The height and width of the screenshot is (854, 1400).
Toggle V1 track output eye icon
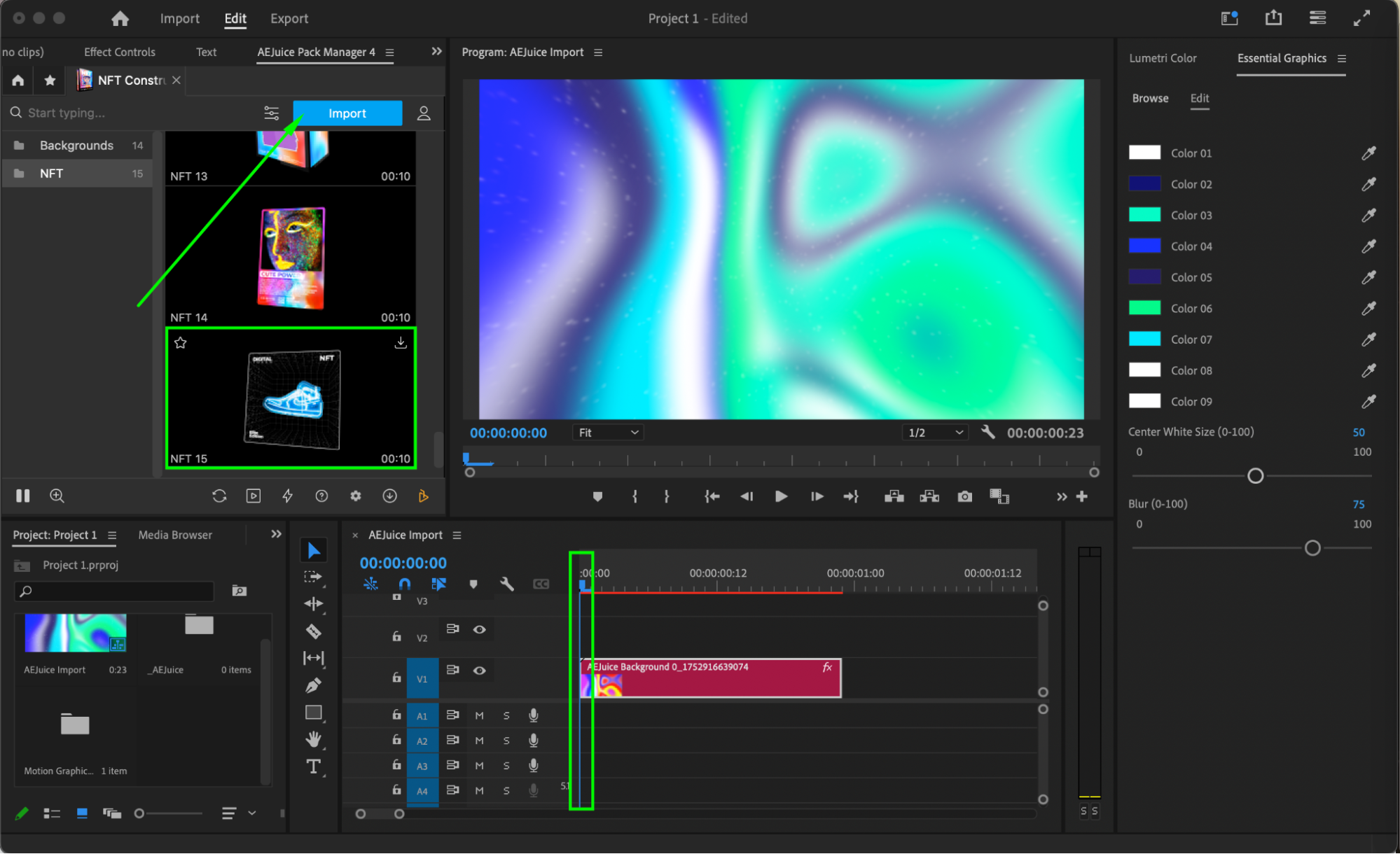pyautogui.click(x=479, y=671)
